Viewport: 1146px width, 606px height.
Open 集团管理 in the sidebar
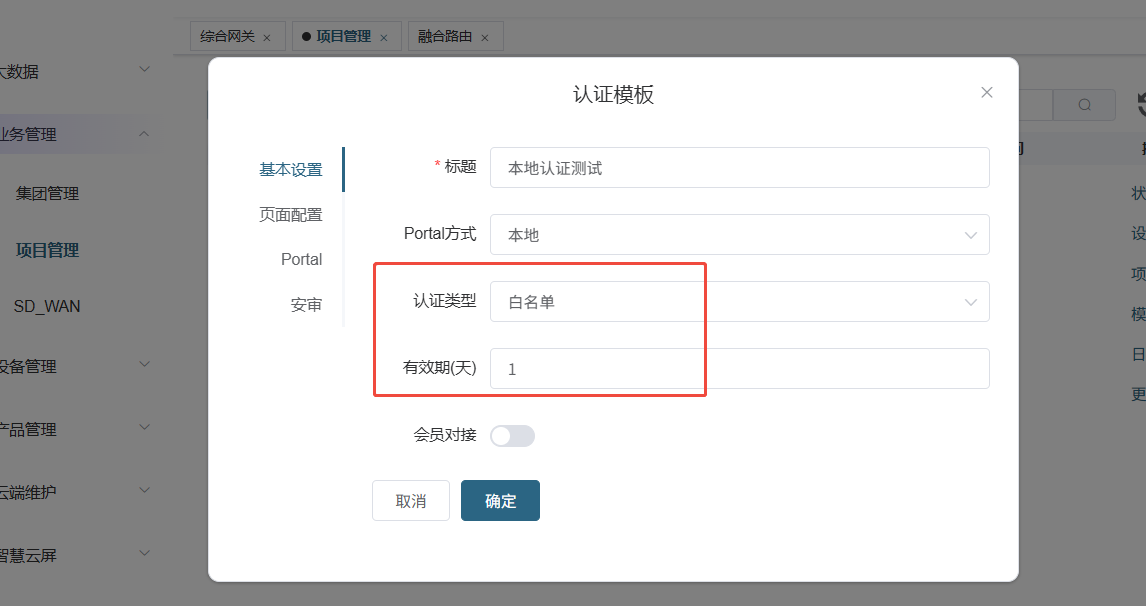[x=47, y=194]
